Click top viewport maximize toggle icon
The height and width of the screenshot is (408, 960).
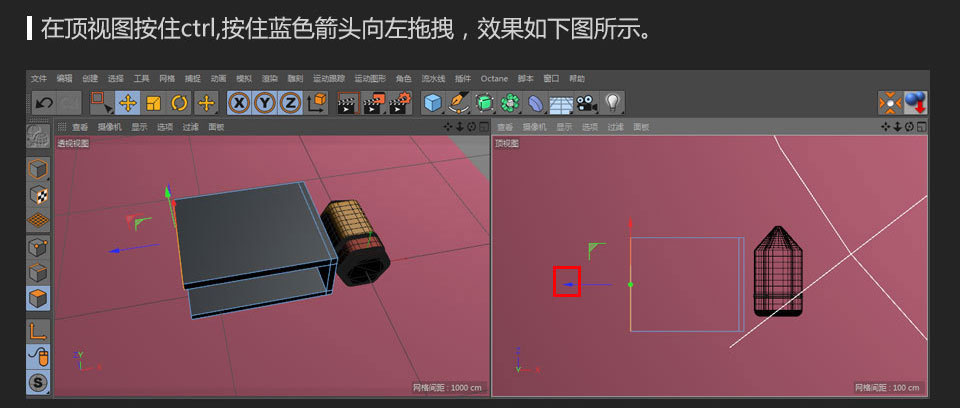(921, 127)
